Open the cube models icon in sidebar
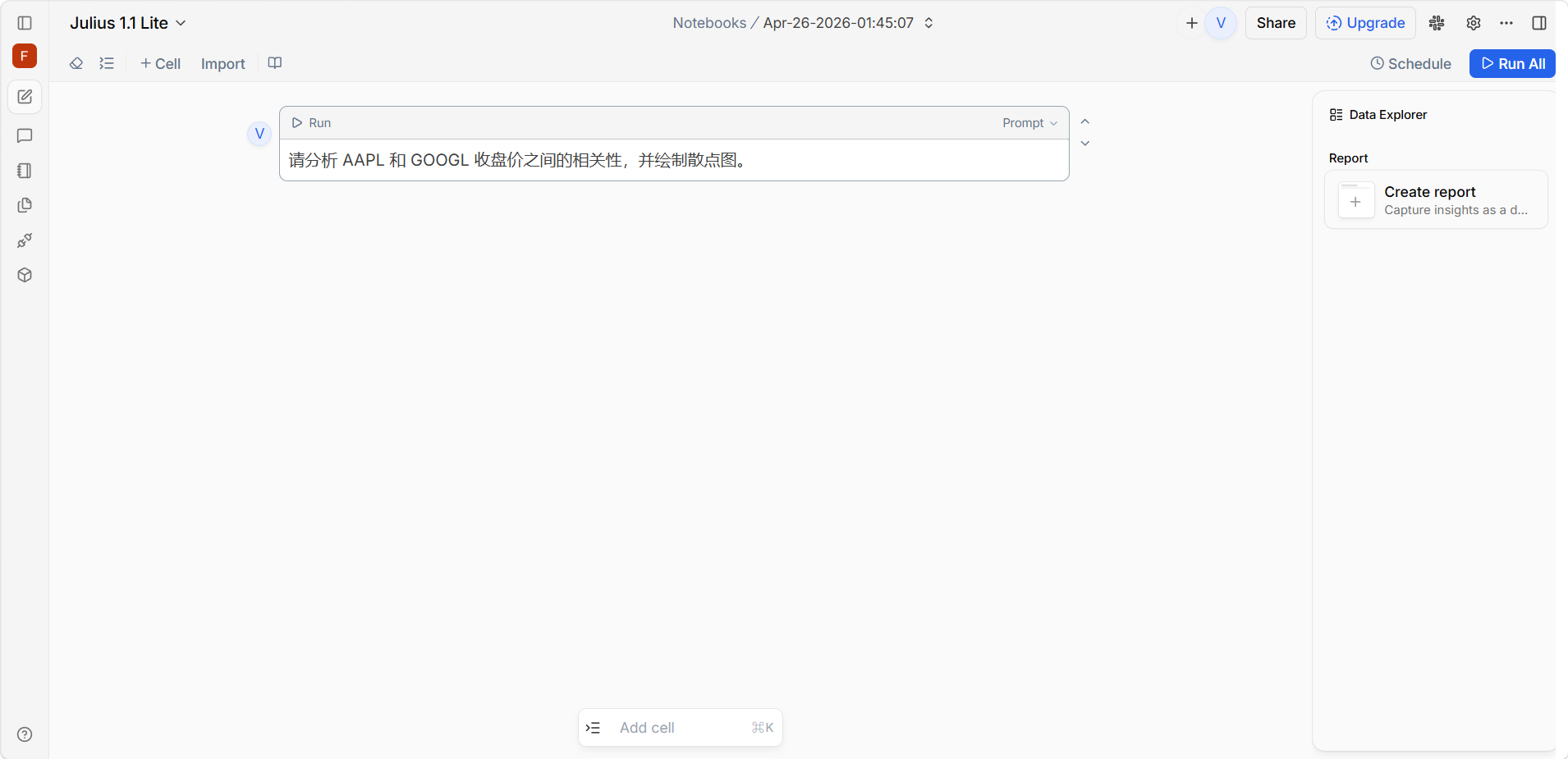The image size is (1568, 759). (25, 275)
